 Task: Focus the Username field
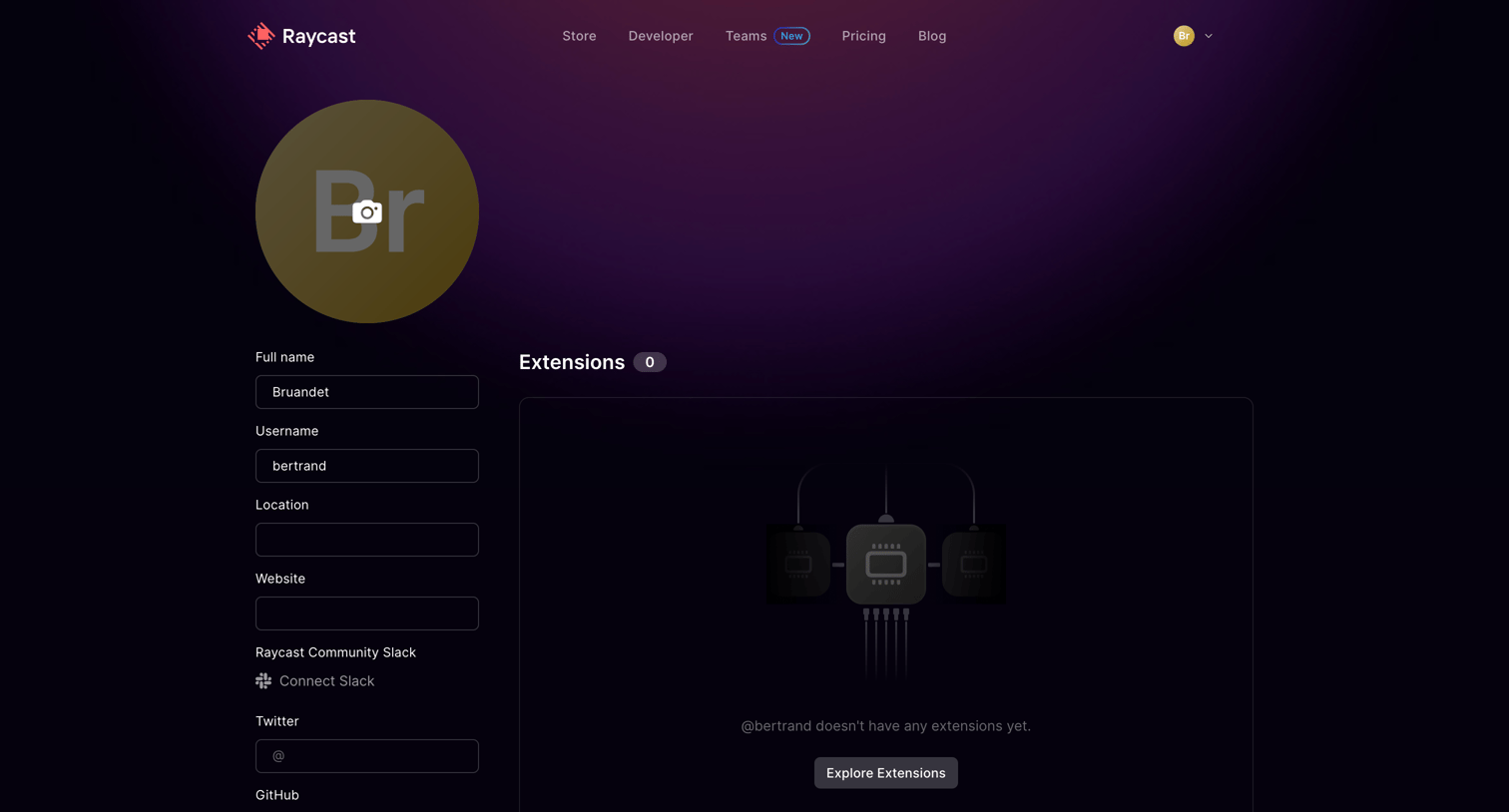point(367,466)
